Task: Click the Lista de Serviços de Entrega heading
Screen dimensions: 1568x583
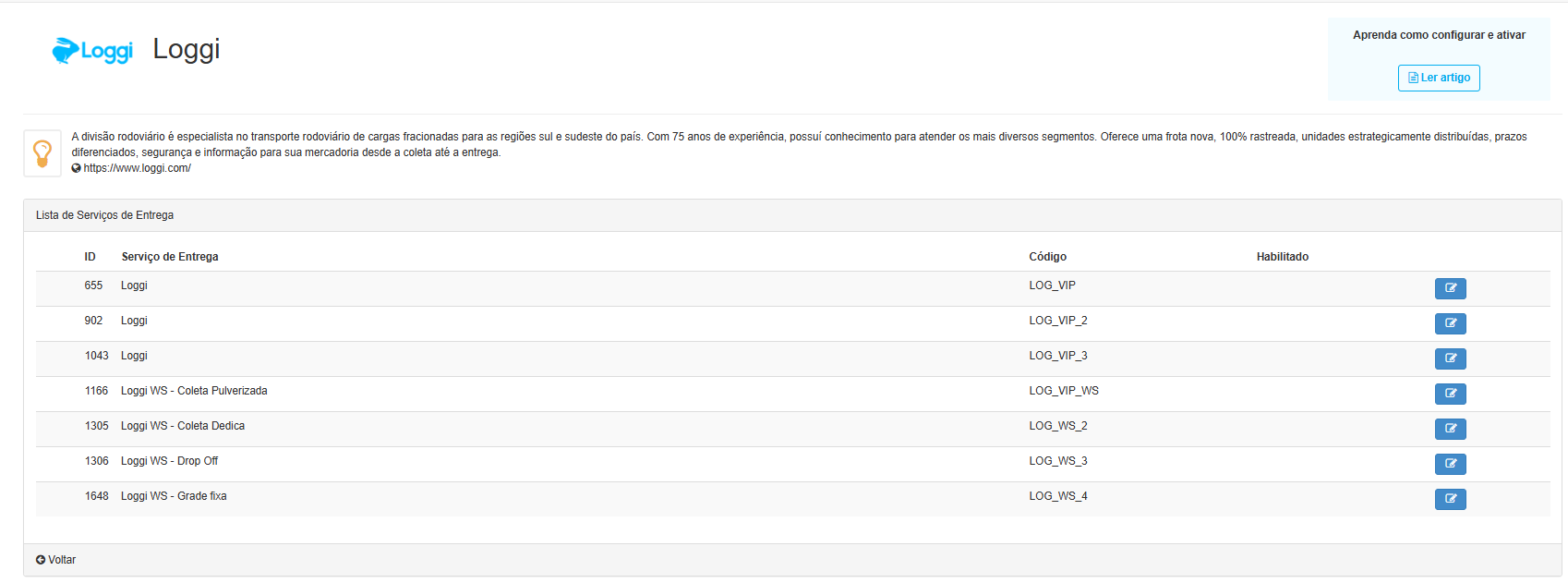Action: [x=104, y=215]
